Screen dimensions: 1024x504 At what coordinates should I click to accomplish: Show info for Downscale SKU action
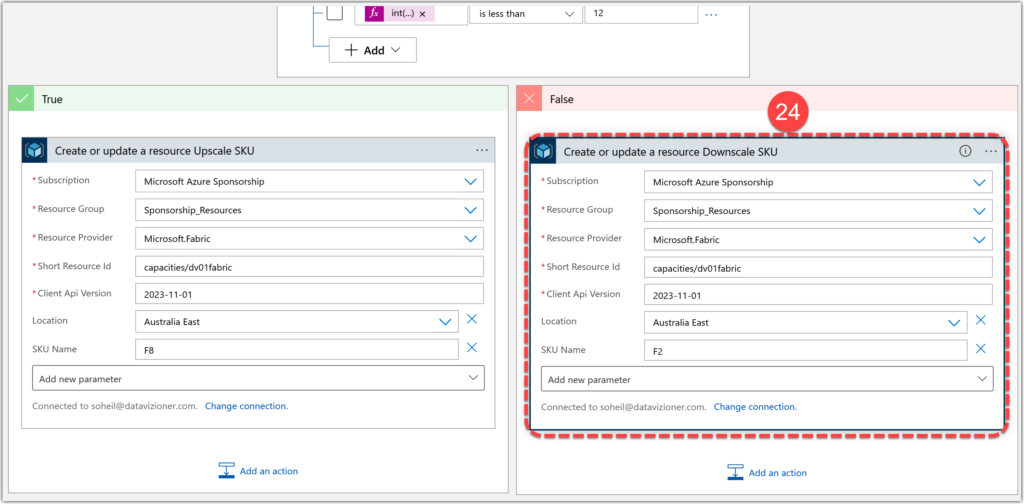pyautogui.click(x=965, y=151)
